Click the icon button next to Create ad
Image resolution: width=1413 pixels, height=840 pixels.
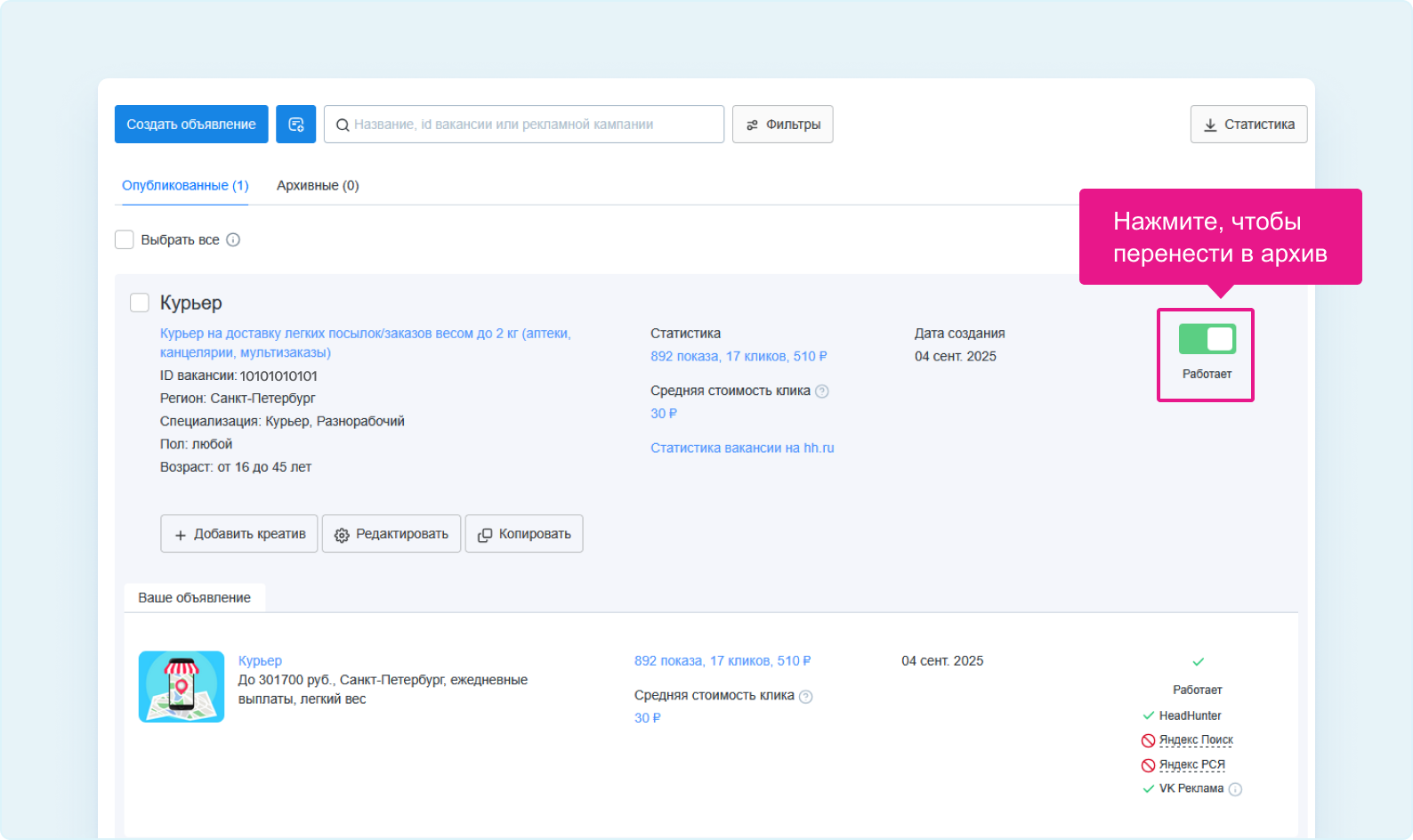tap(295, 125)
